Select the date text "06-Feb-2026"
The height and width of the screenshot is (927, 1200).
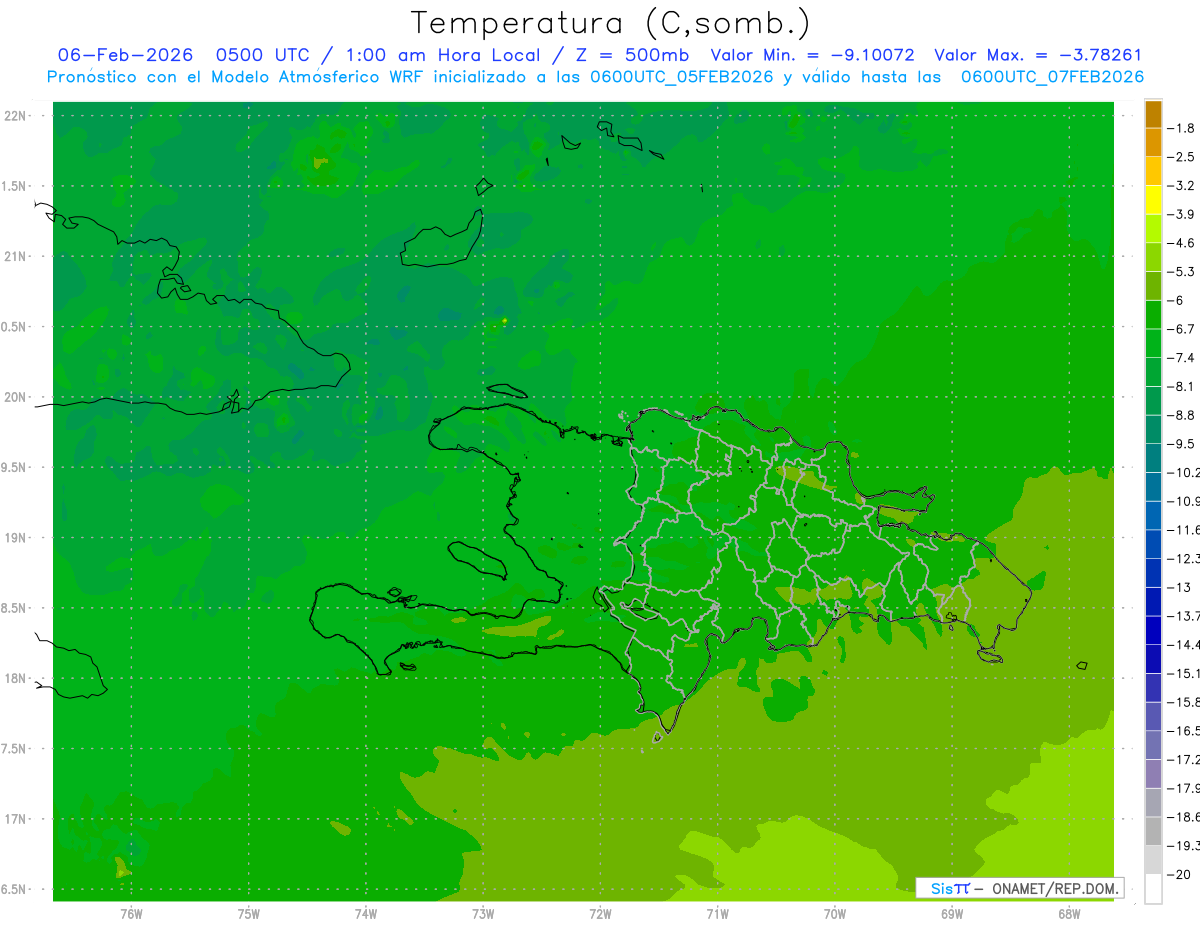(x=125, y=55)
